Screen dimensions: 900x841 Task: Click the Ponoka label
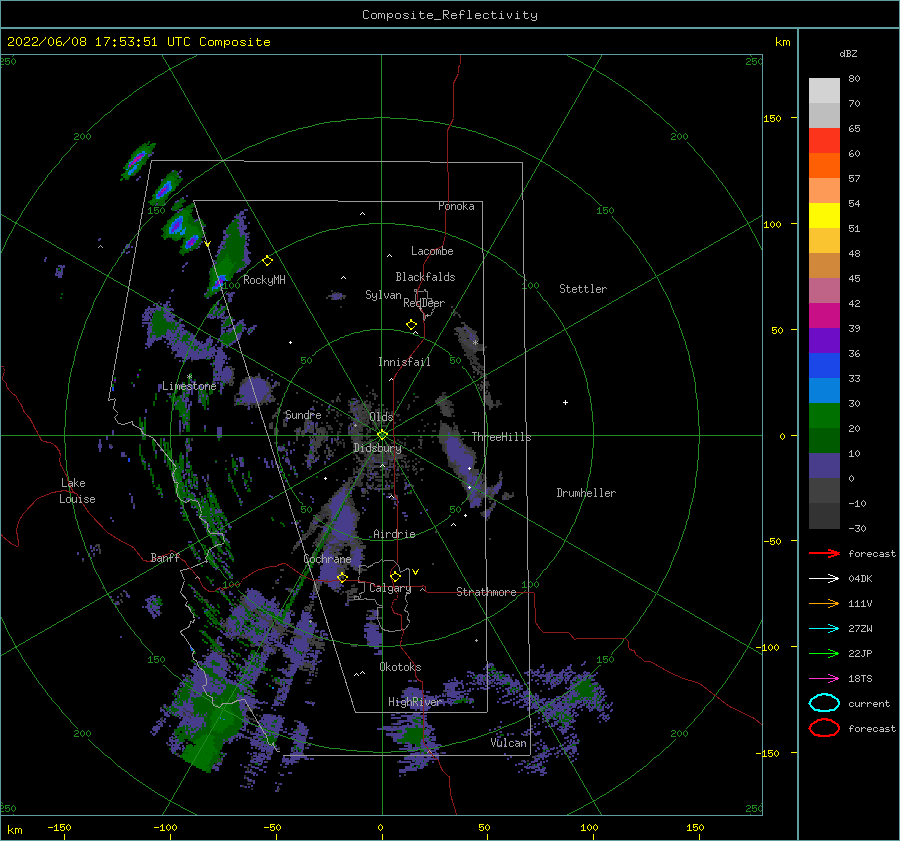[456, 206]
